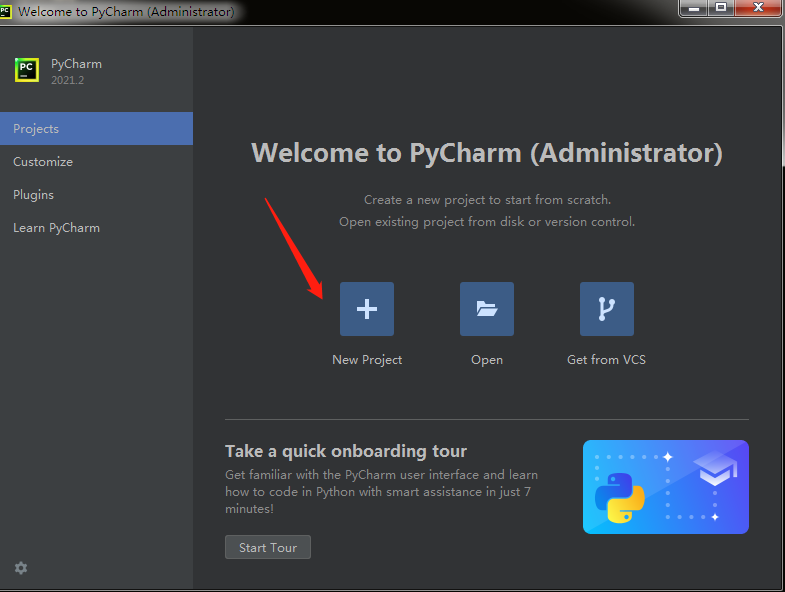Click the Get from VCS branch icon
Screen dimensions: 785x592
pos(607,309)
